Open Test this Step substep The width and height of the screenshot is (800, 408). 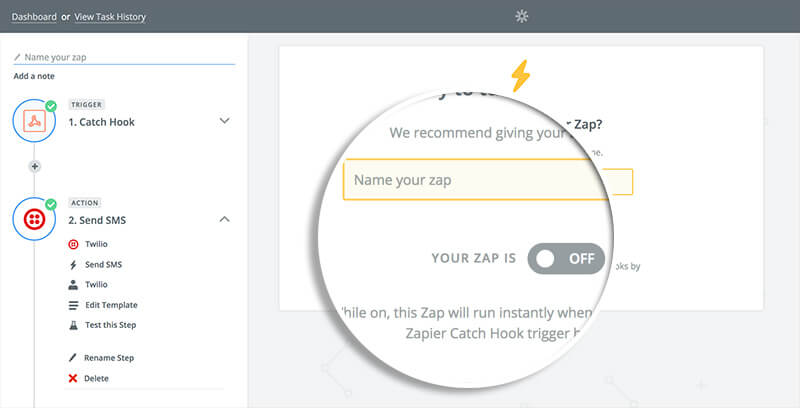[x=110, y=325]
